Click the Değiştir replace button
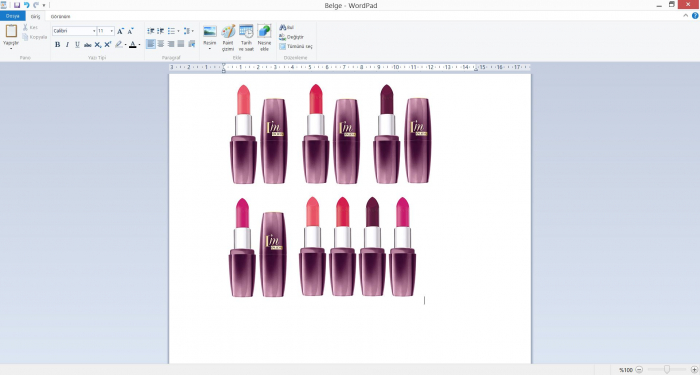Viewport: 700px width, 375px height. [x=292, y=37]
